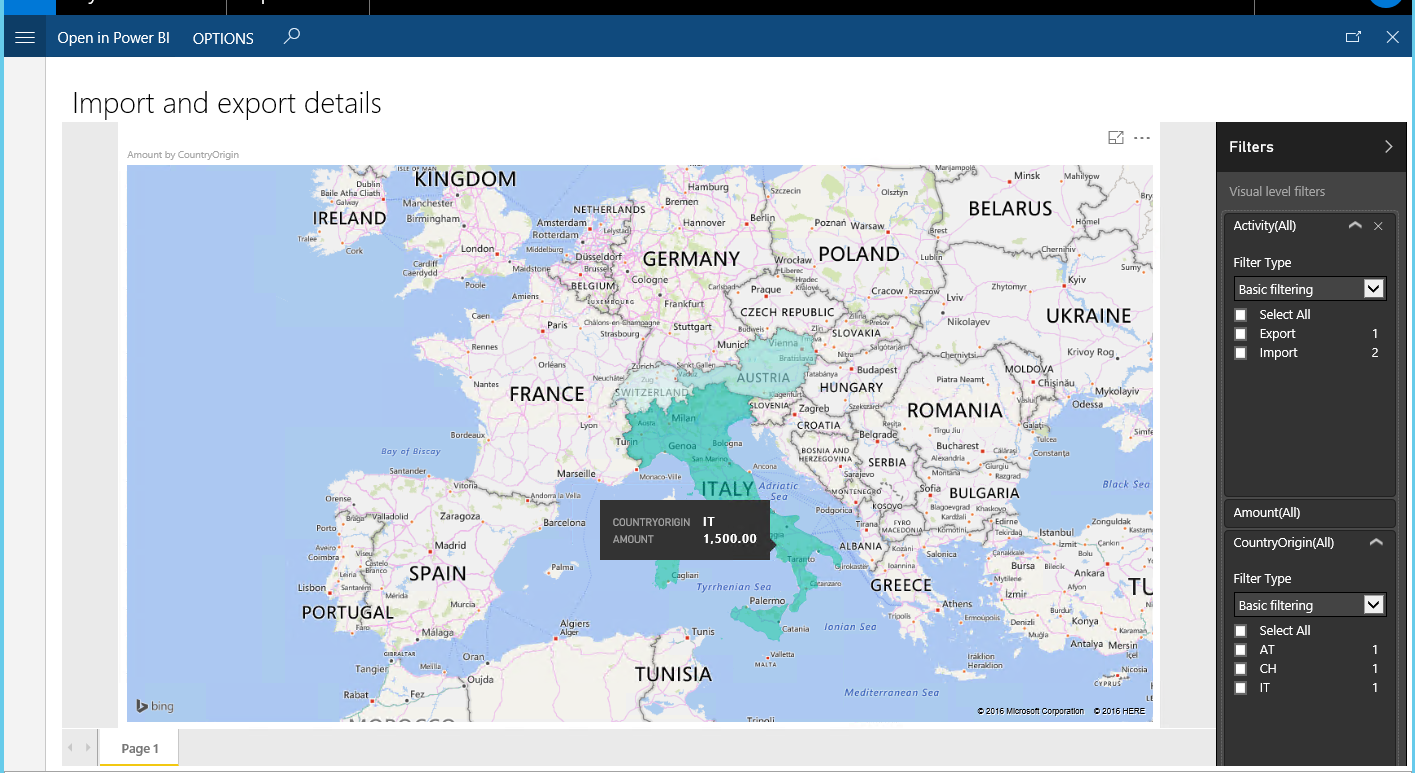Expand the Amount(All) filter card
The image size is (1415, 773).
point(1308,513)
